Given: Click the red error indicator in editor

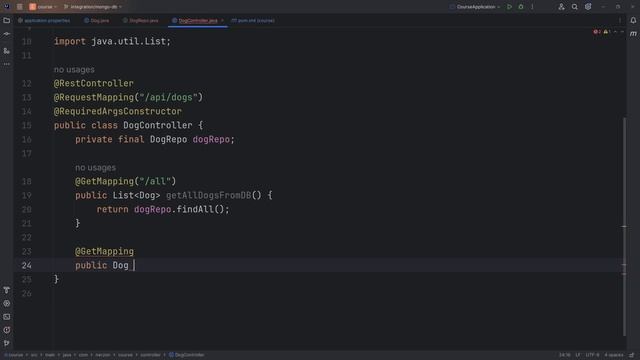Looking at the screenshot, I should [x=597, y=32].
